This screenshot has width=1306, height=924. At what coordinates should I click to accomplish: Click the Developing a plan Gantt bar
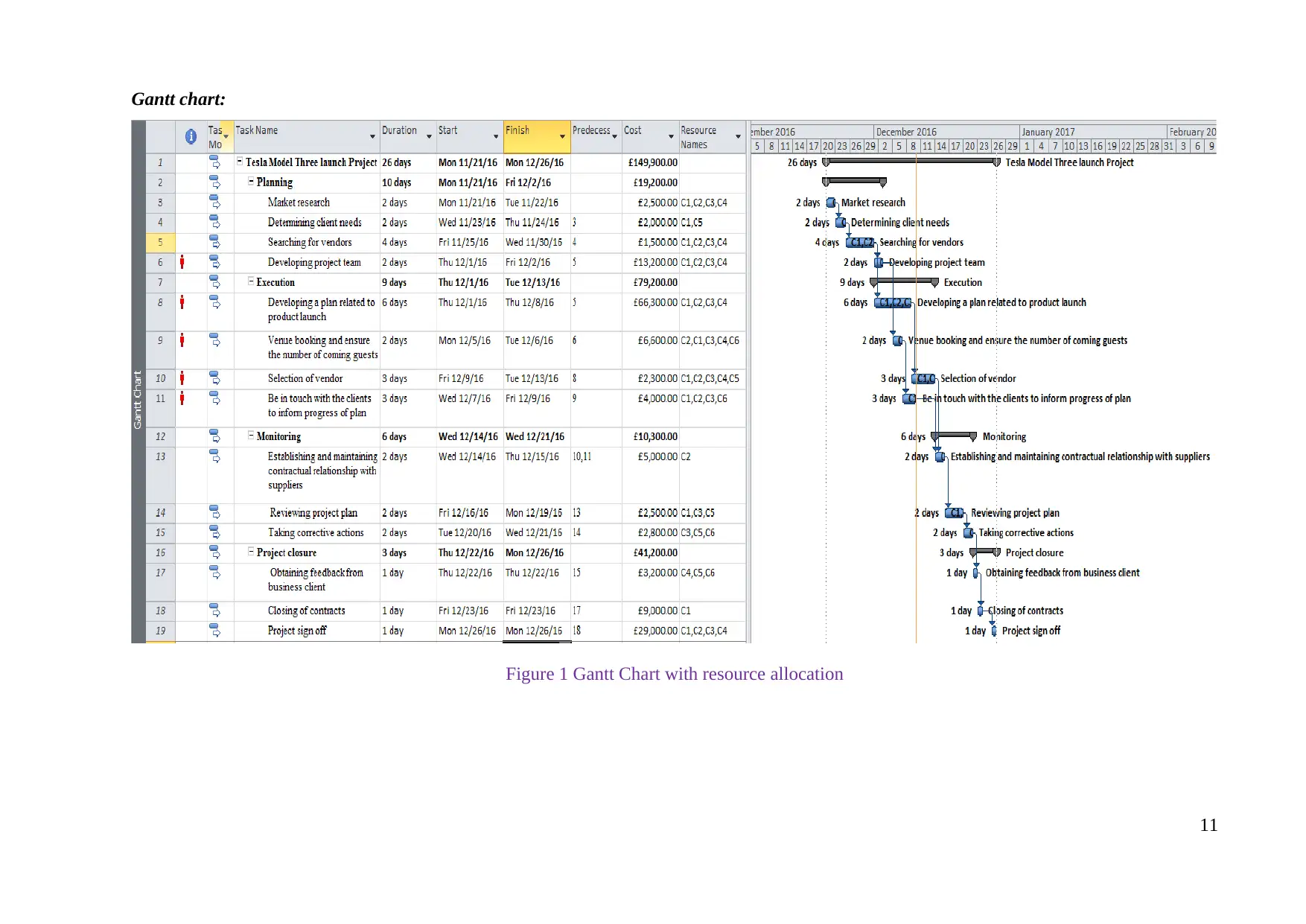[893, 302]
